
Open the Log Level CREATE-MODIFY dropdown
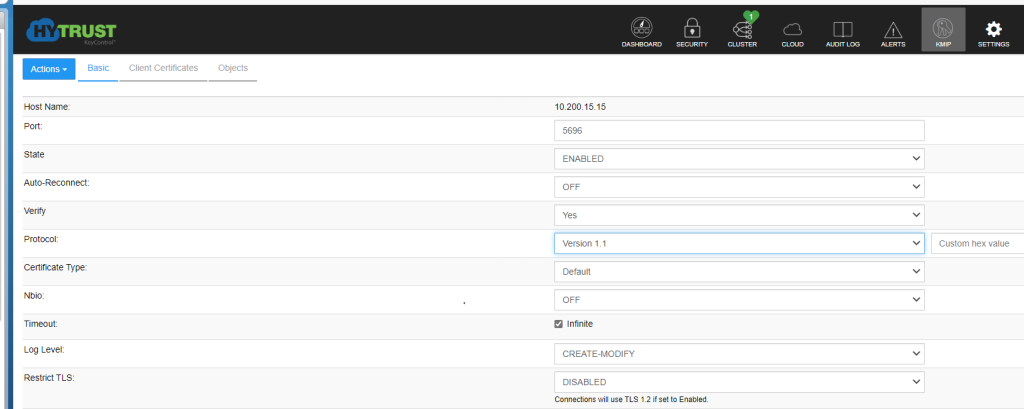click(x=738, y=353)
